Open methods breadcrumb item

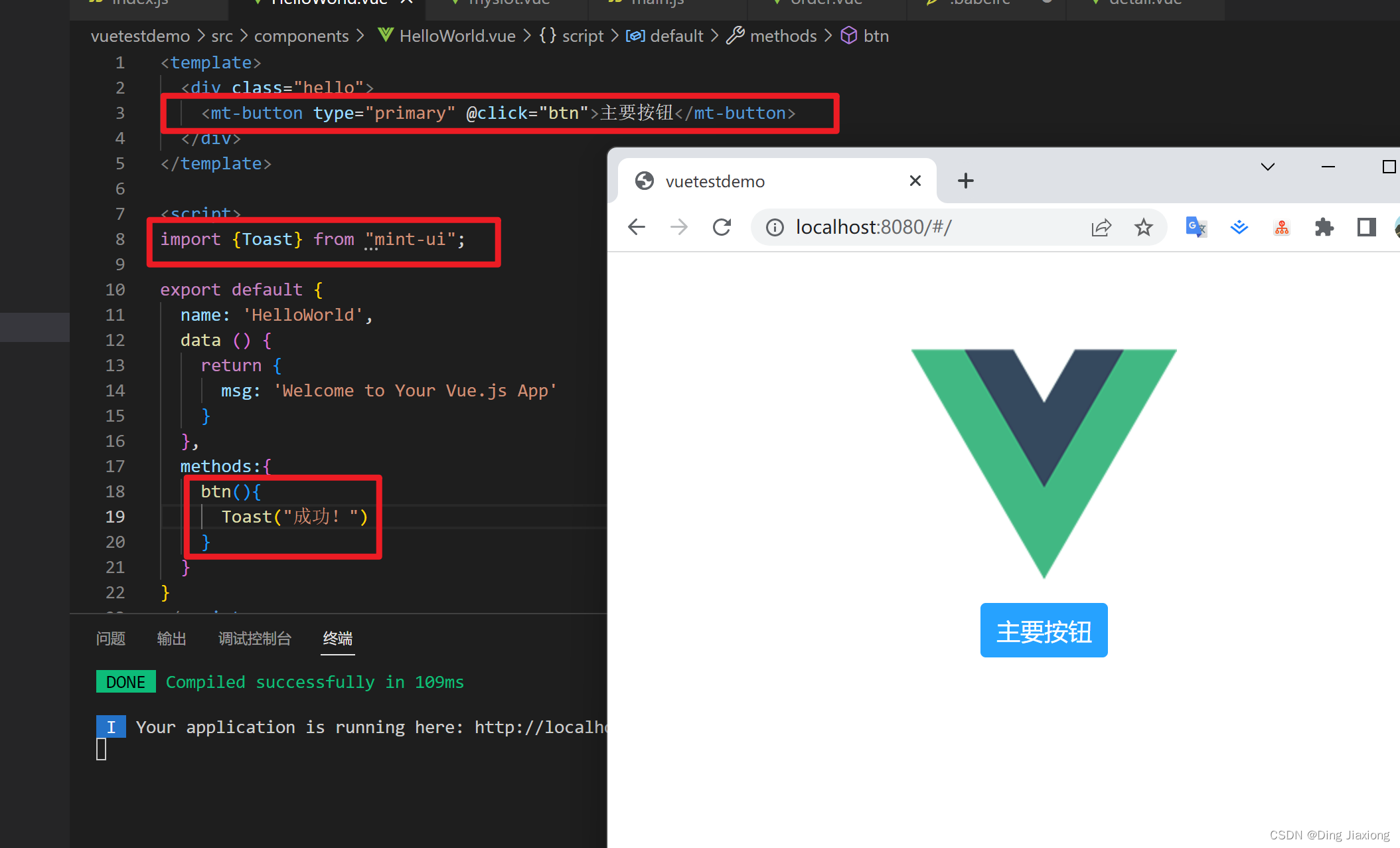(783, 36)
